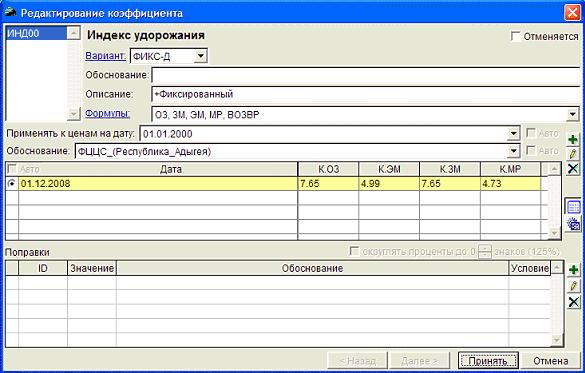The image size is (585, 373).
Task: Click the Далее > button
Action: (x=420, y=361)
